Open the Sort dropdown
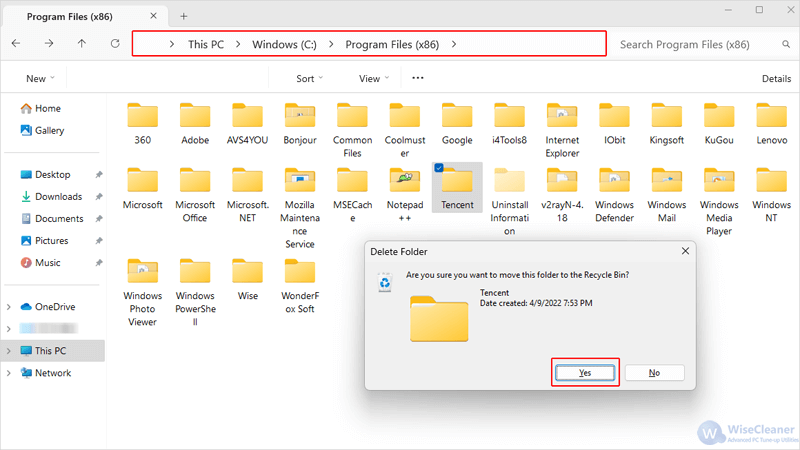Screen dimensions: 800x450 point(309,79)
